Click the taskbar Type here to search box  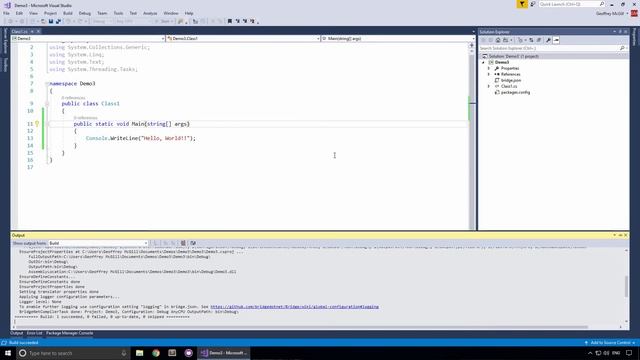pyautogui.click(x=73, y=353)
